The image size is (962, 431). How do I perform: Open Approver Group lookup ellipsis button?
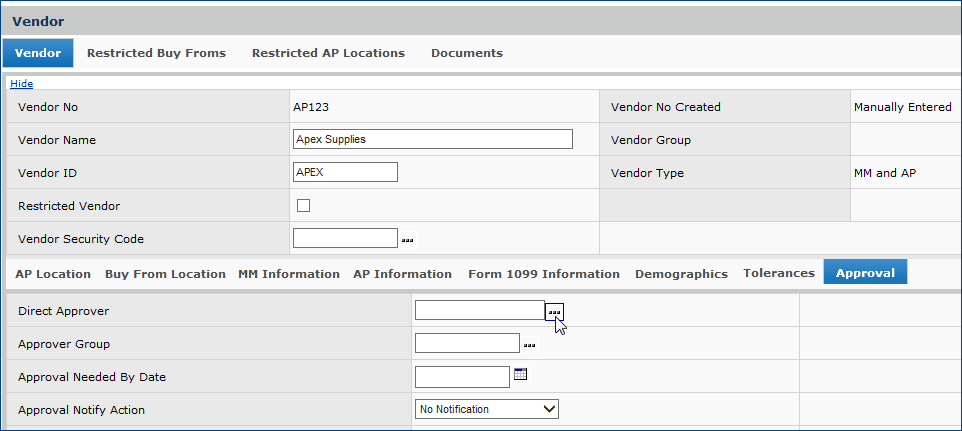click(530, 345)
